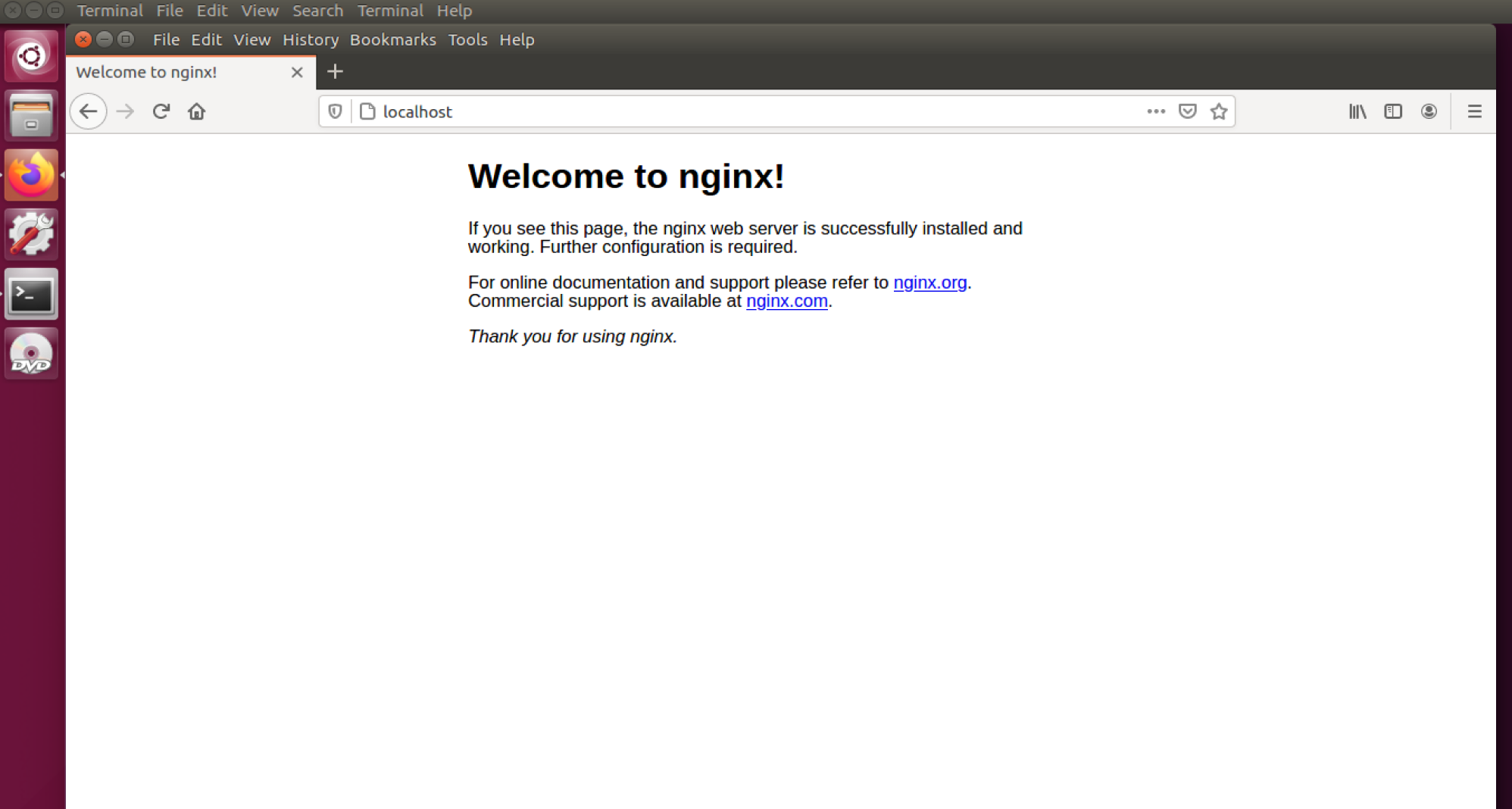Switch to Terminal from the dock

click(31, 294)
